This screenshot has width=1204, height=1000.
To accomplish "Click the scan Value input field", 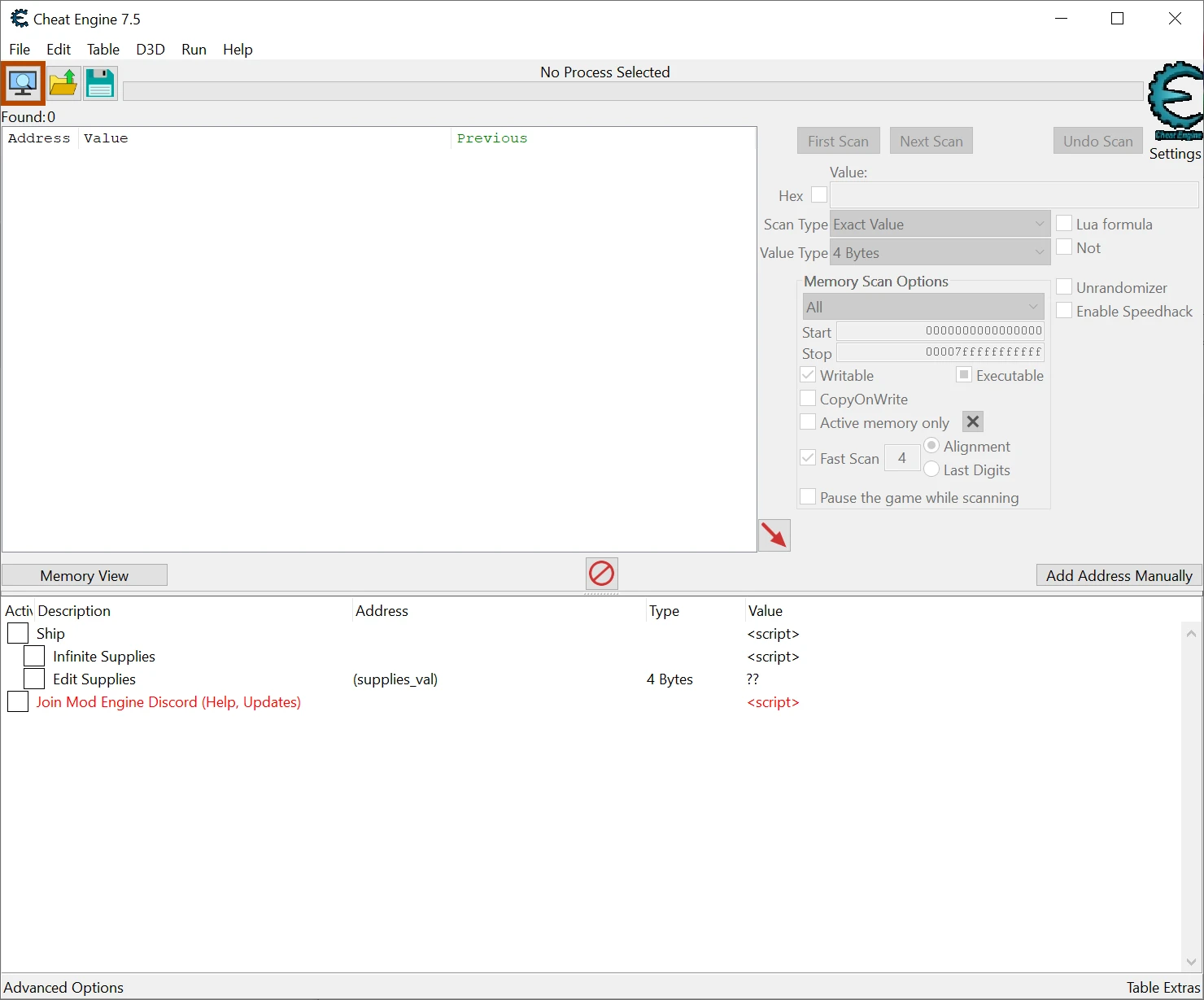I will [x=1014, y=194].
